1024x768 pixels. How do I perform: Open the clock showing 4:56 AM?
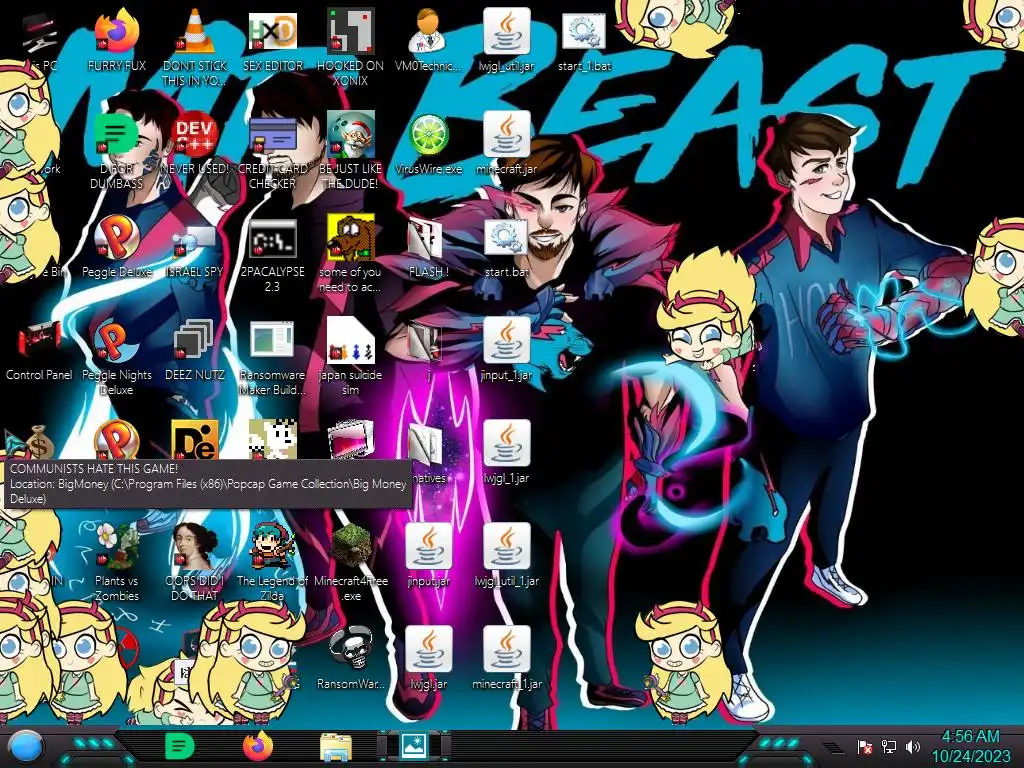[970, 746]
